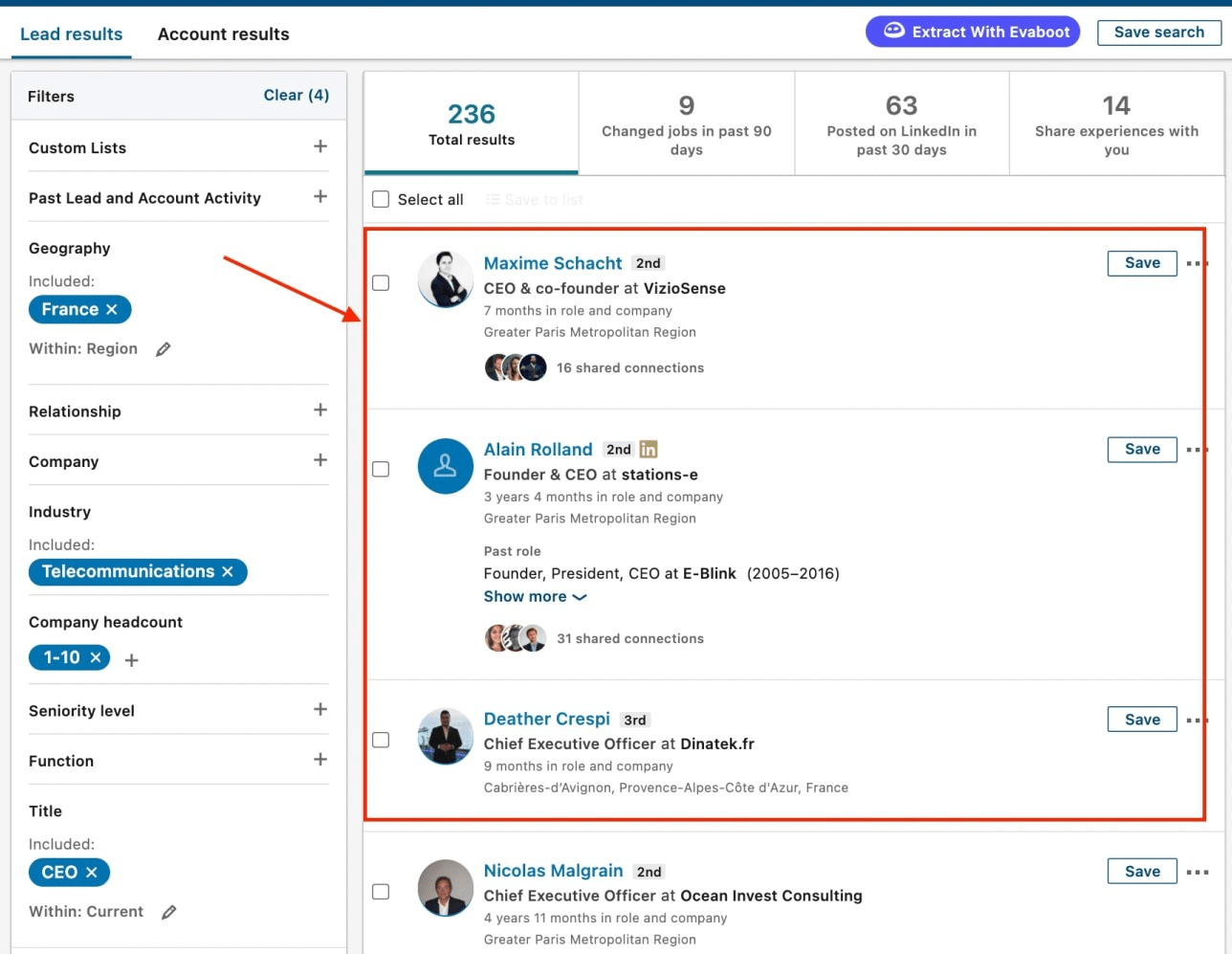Image resolution: width=1232 pixels, height=954 pixels.
Task: Check the Select all checkbox
Action: tap(381, 199)
